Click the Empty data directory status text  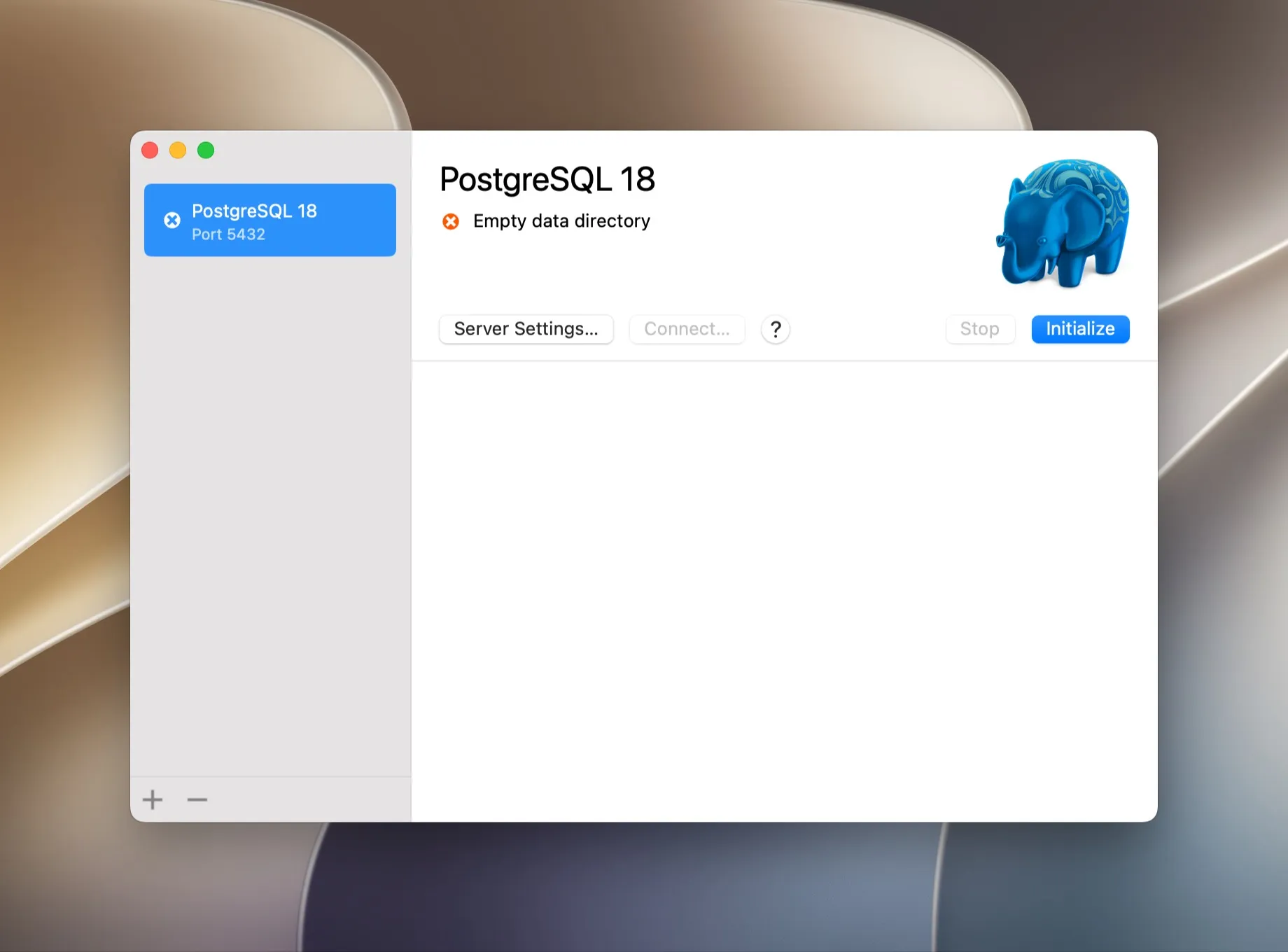click(x=561, y=221)
